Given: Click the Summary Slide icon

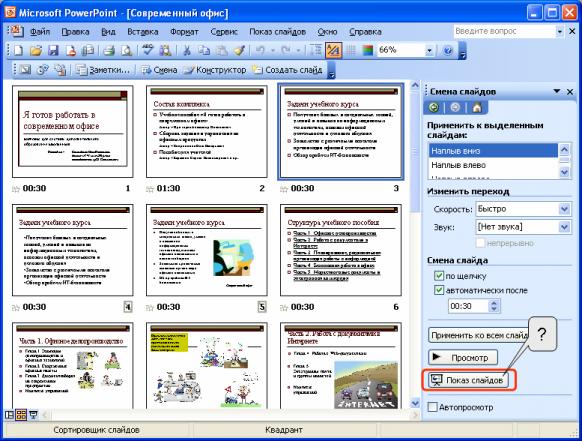Looking at the screenshot, I should coord(60,69).
